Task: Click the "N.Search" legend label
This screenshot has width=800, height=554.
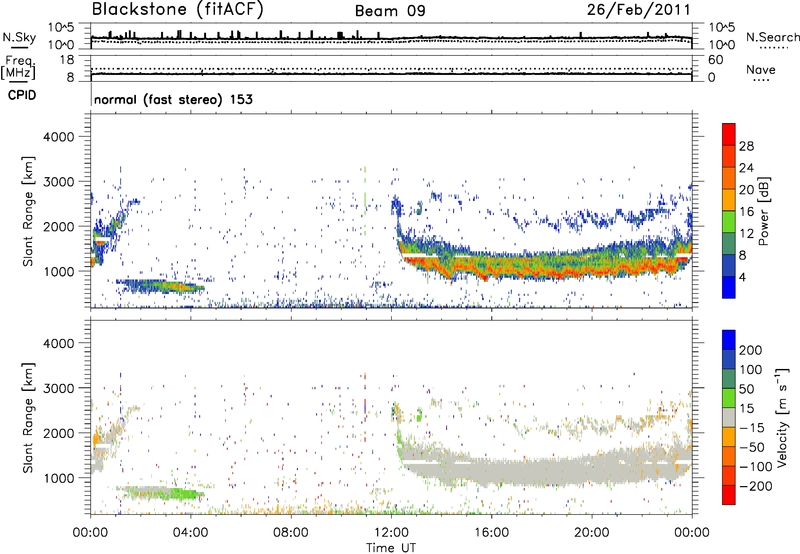Action: (x=772, y=37)
